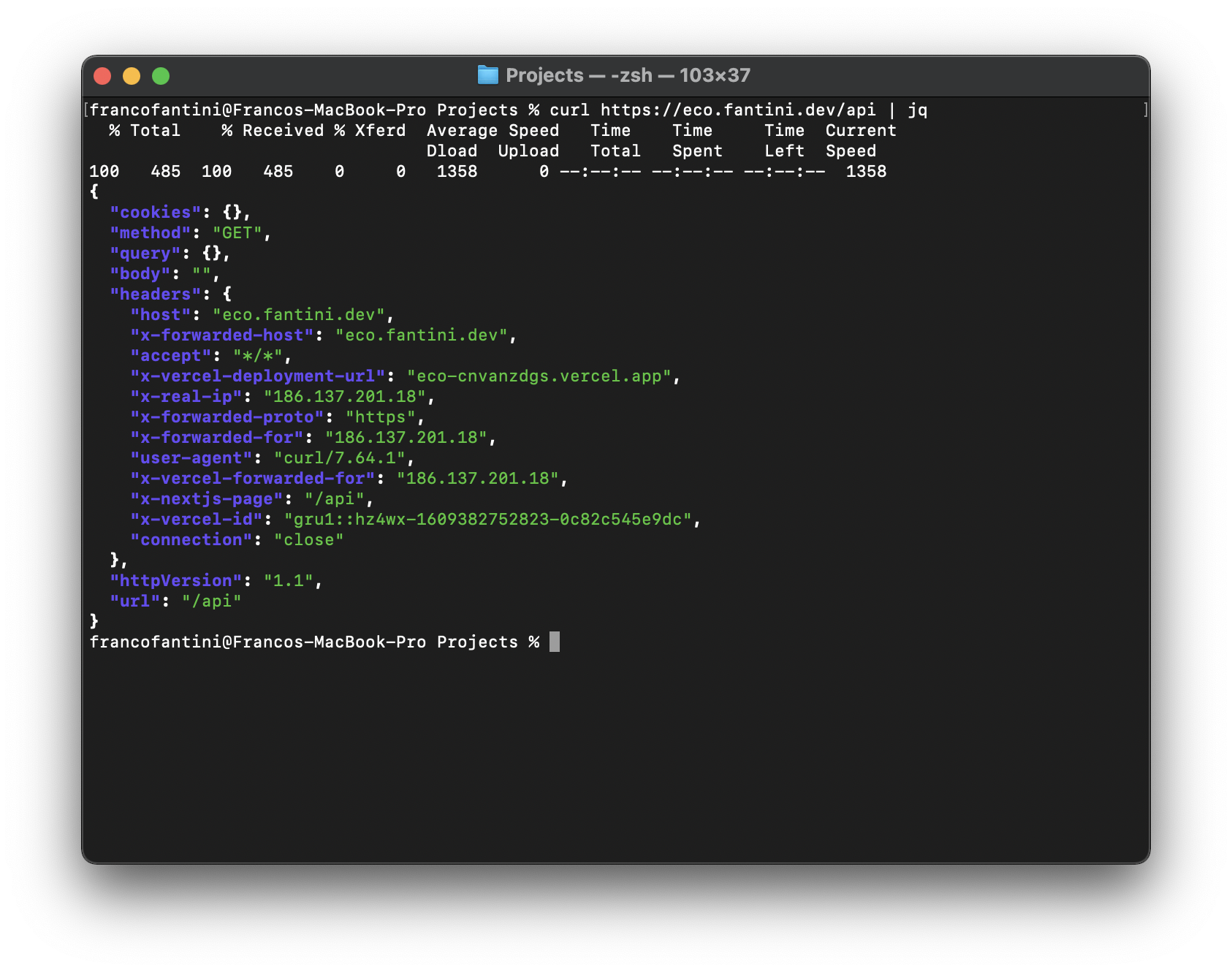Click the "headers" JSON key
The height and width of the screenshot is (972, 1232).
[x=155, y=294]
